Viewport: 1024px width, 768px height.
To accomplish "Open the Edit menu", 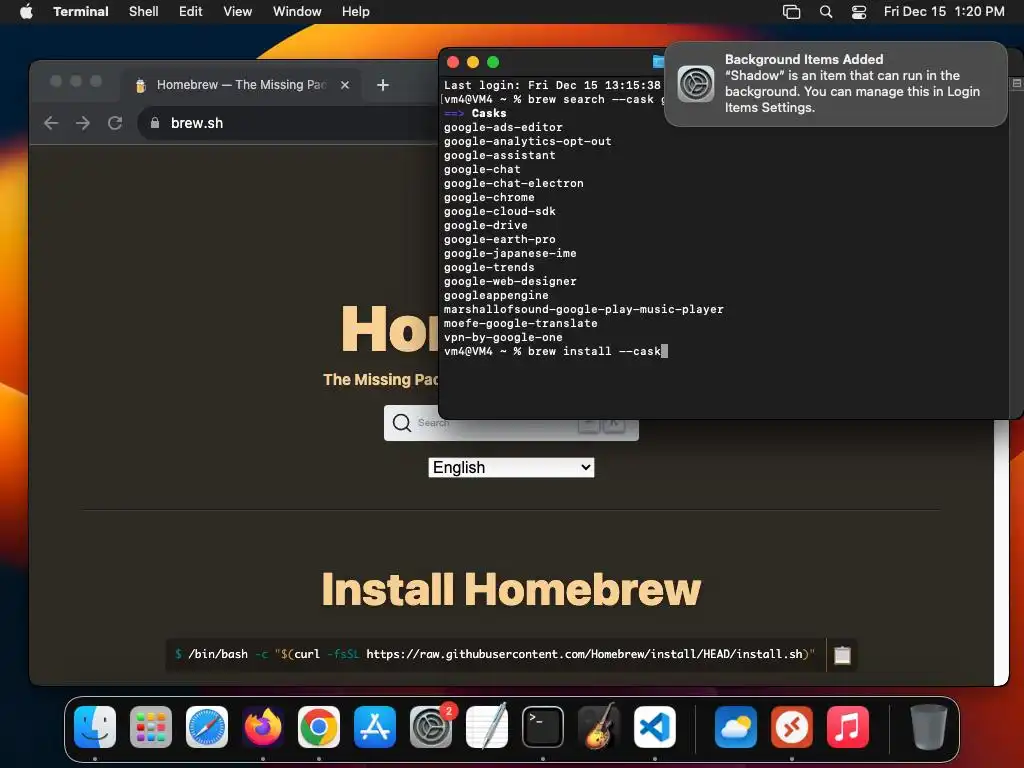I will pos(191,11).
